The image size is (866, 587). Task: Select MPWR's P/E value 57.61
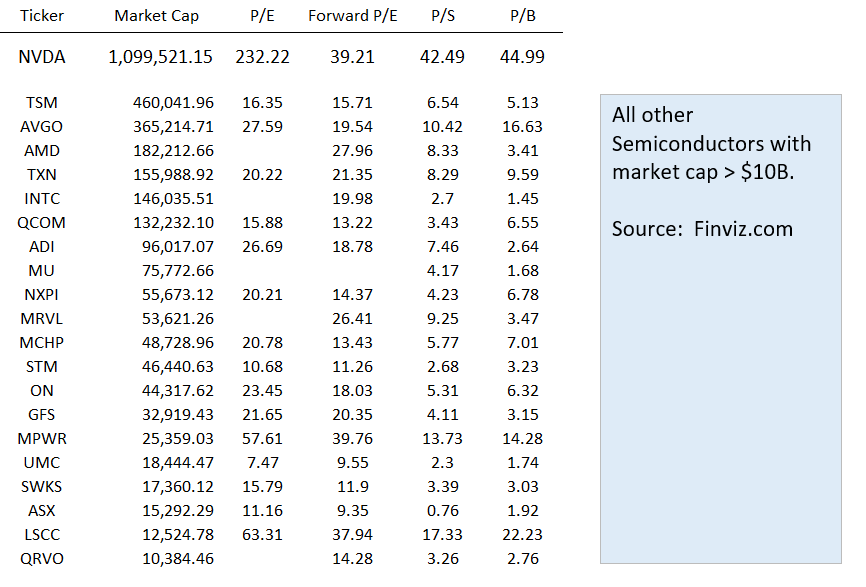point(262,438)
